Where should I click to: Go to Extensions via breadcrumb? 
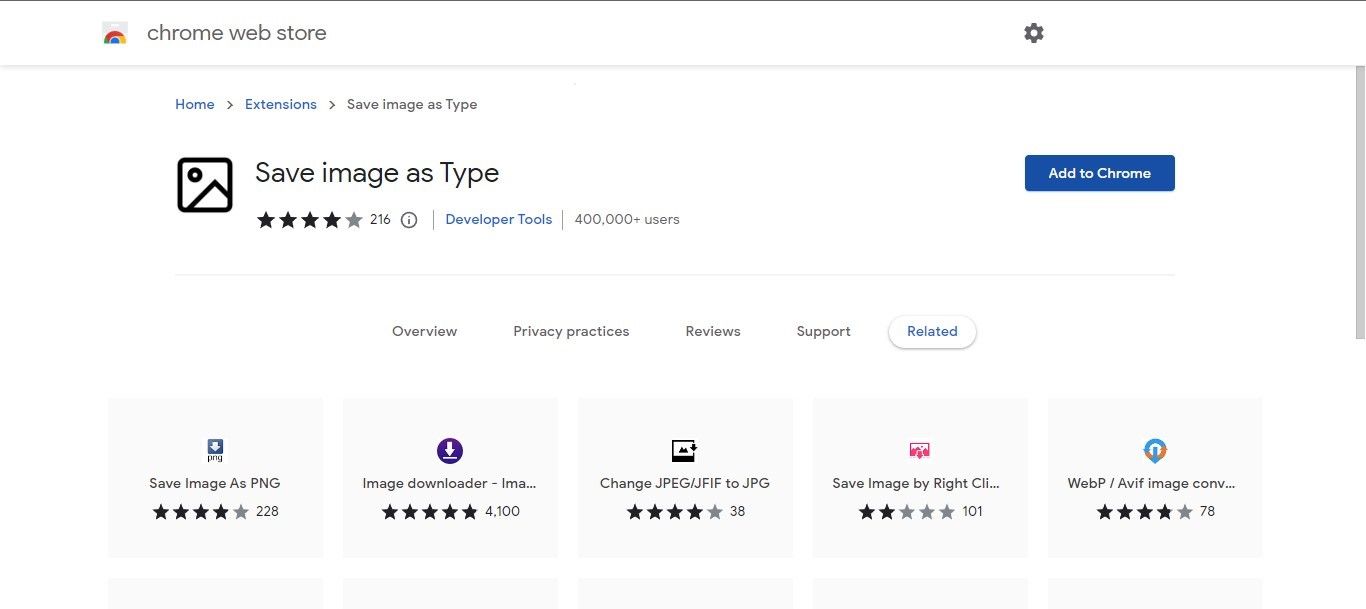point(280,104)
